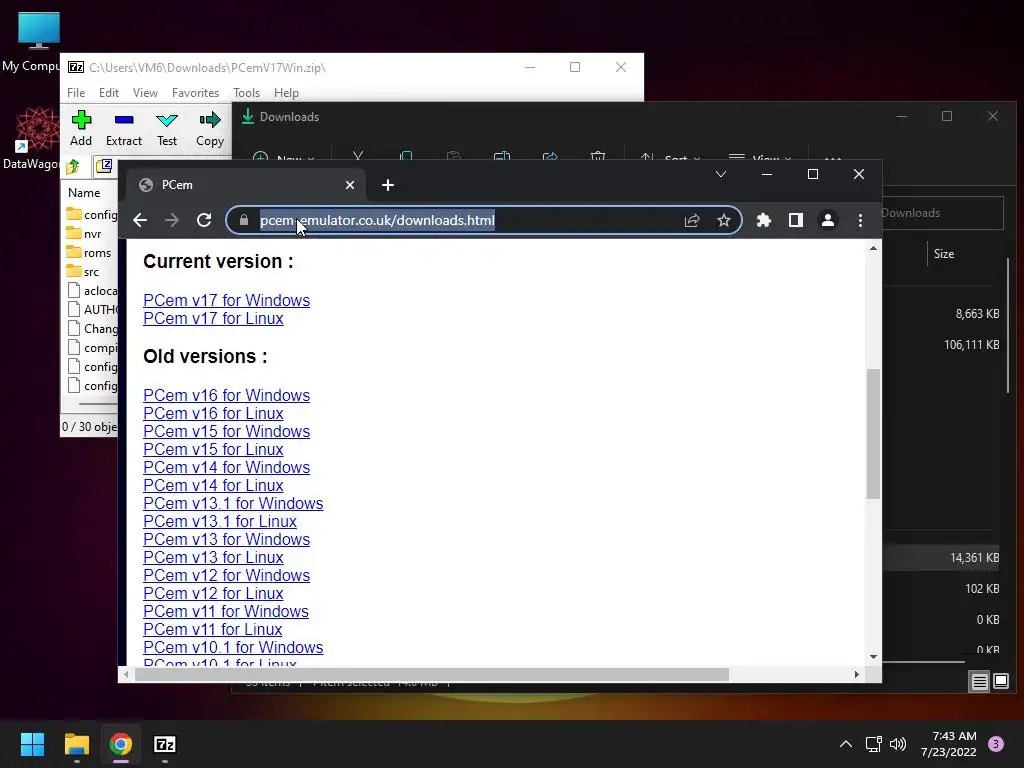Click the Downloads search box
The height and width of the screenshot is (768, 1024).
click(942, 213)
